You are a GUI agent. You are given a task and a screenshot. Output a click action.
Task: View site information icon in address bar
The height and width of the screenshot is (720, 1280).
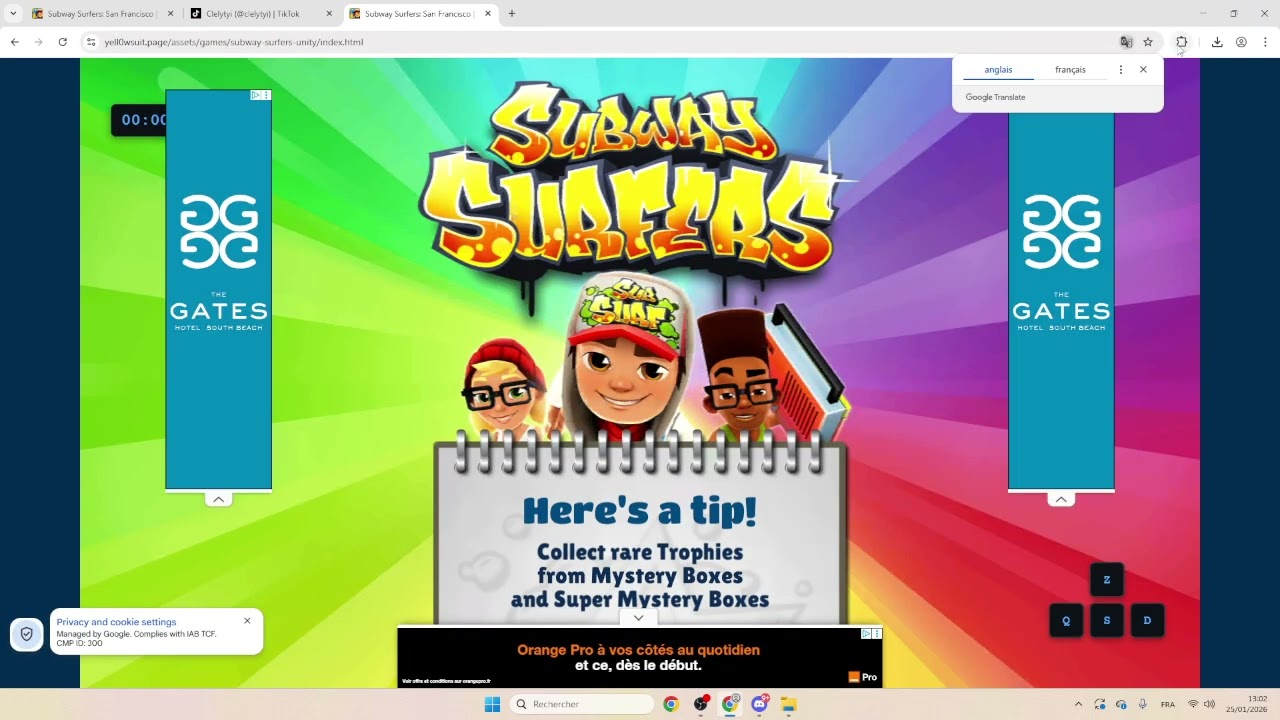[x=90, y=42]
